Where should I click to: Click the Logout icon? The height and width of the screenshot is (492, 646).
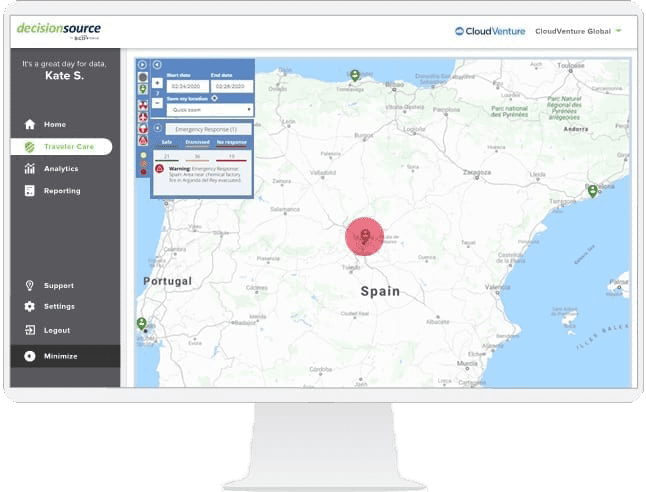pyautogui.click(x=29, y=330)
